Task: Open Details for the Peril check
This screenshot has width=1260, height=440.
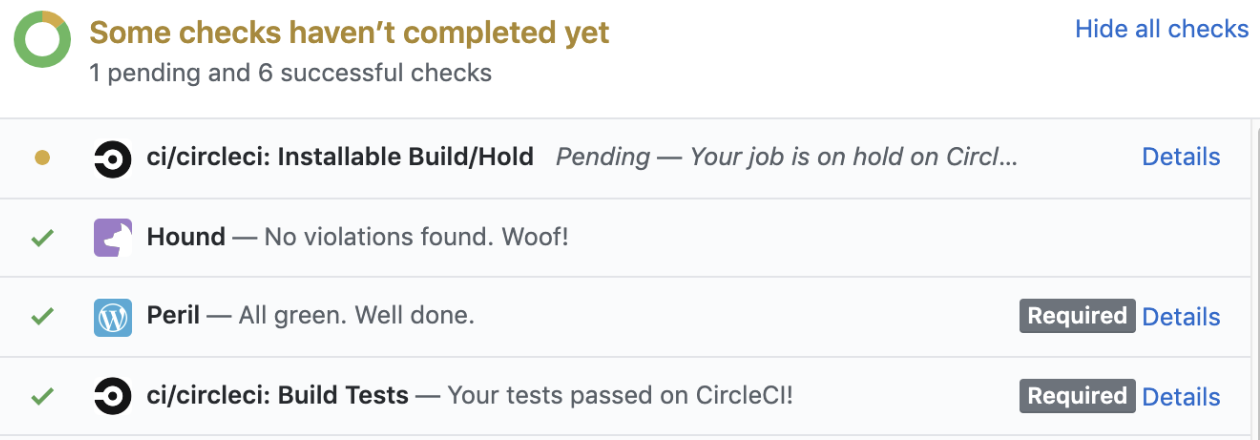Action: click(x=1181, y=317)
